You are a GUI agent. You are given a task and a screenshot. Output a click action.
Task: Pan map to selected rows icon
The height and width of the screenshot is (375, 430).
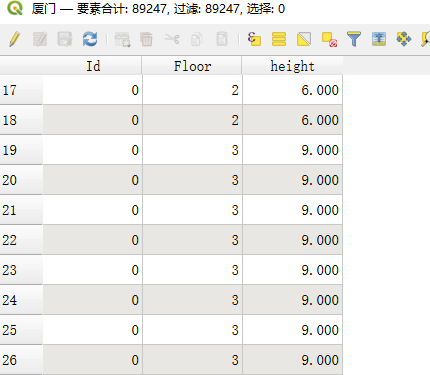point(404,39)
